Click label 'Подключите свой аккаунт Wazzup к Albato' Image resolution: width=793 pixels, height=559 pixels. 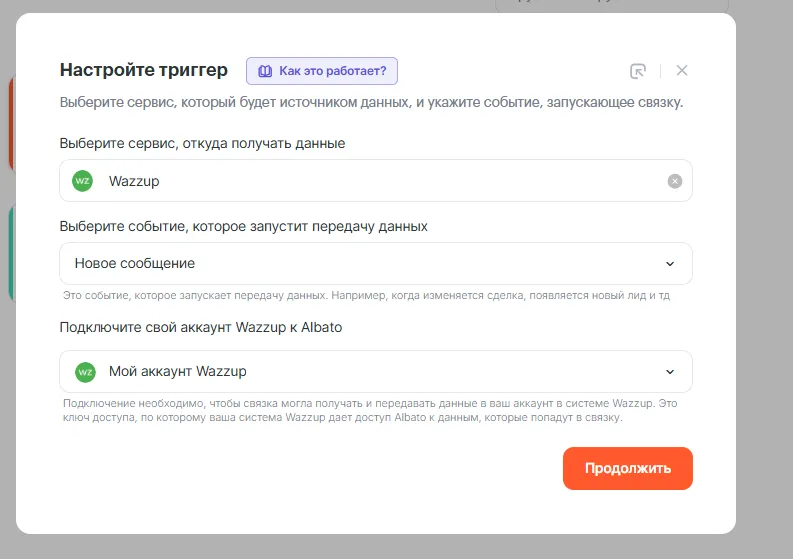(x=201, y=327)
